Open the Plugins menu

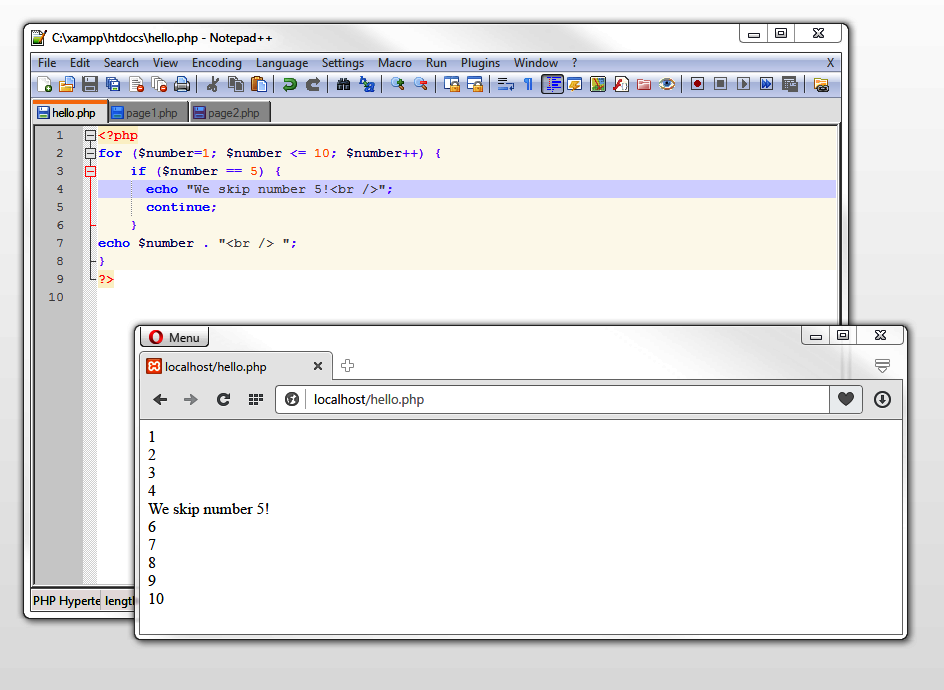(480, 63)
